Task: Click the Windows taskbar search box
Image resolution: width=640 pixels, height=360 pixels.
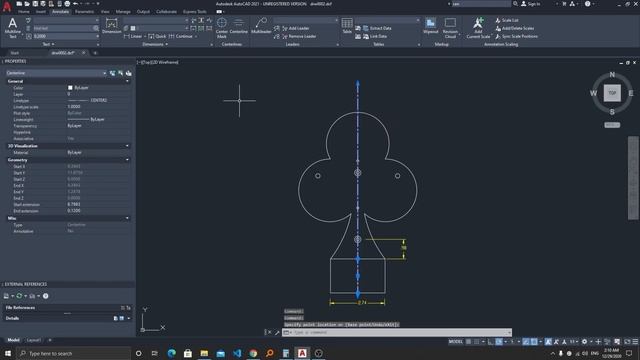Action: (73, 353)
